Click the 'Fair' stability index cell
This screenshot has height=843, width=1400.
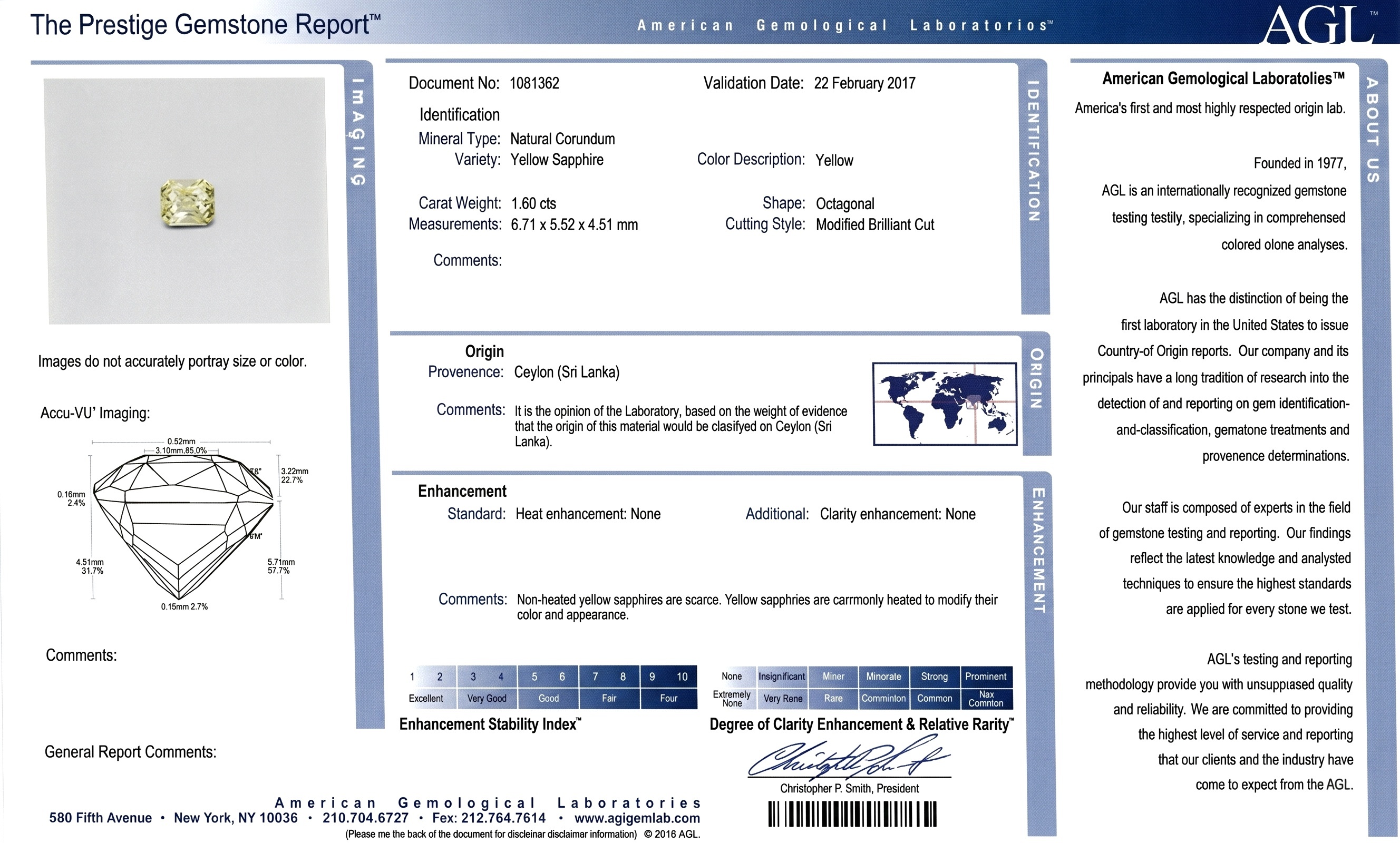pos(609,698)
